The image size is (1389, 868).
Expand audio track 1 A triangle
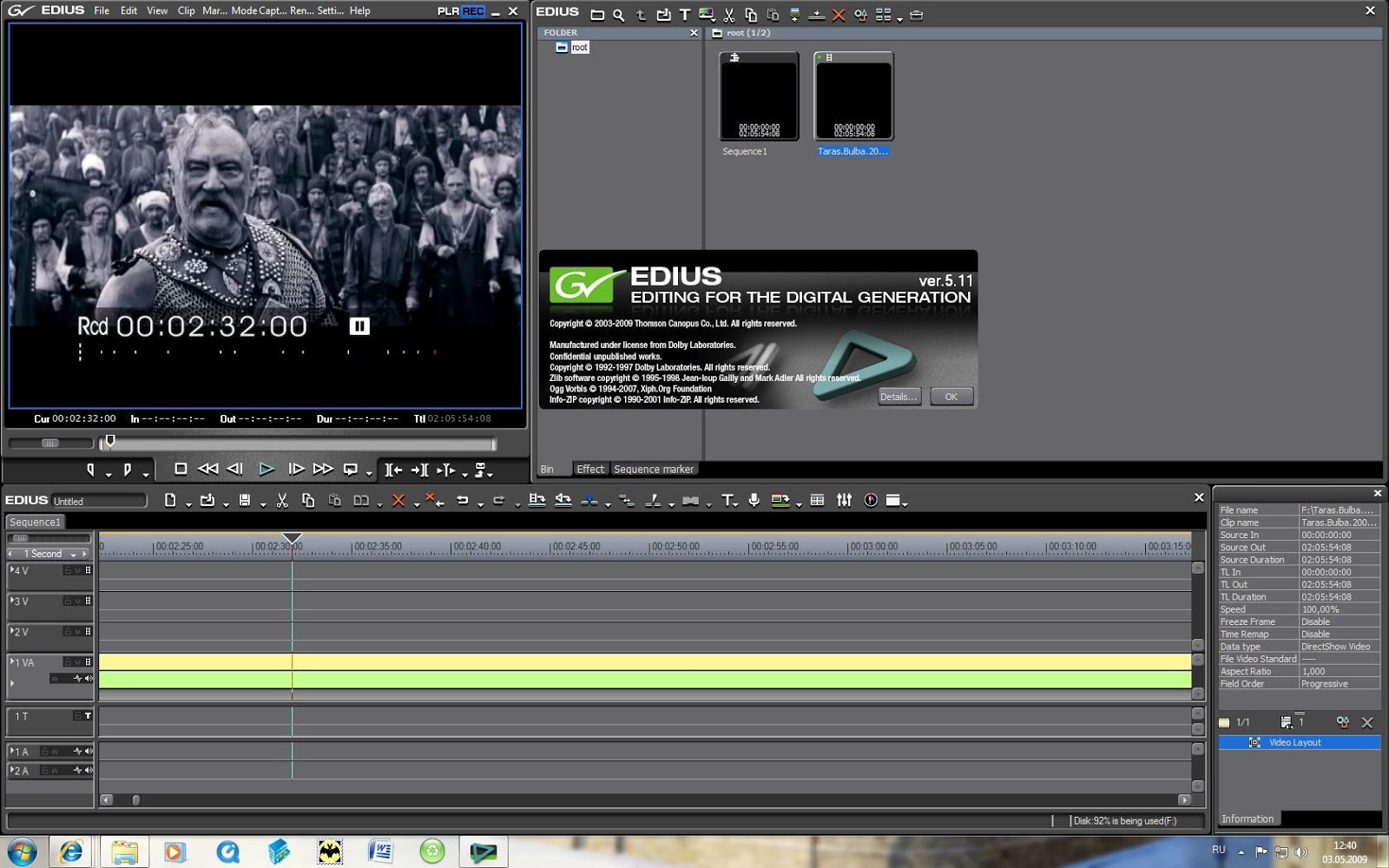click(12, 750)
